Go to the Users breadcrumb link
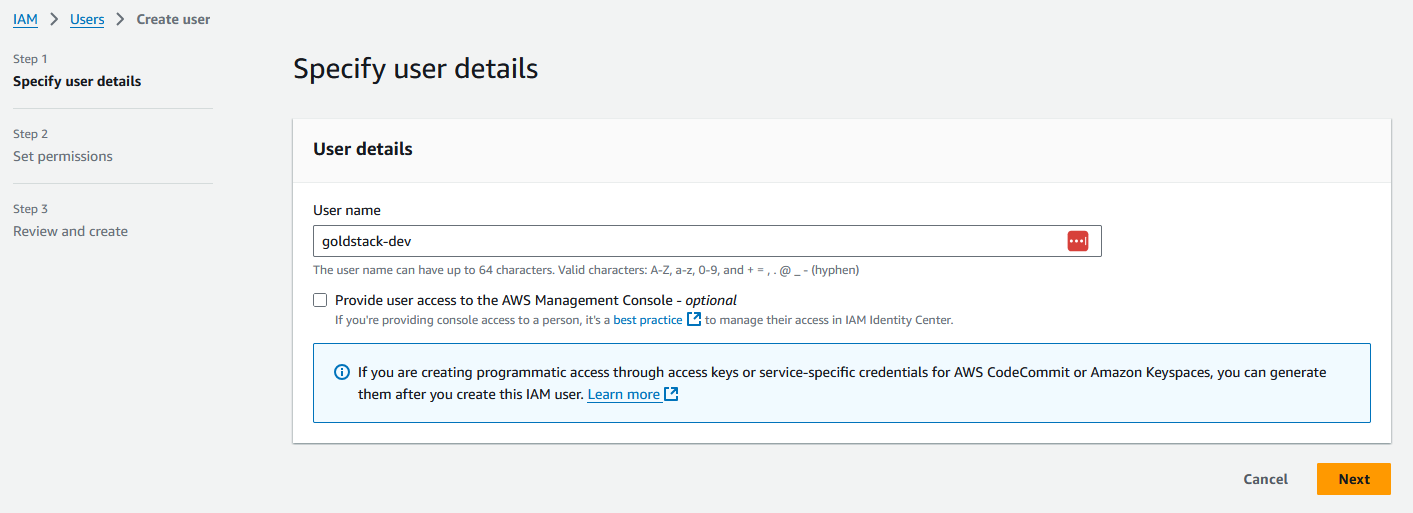Screen dimensions: 1413x513 tap(87, 19)
